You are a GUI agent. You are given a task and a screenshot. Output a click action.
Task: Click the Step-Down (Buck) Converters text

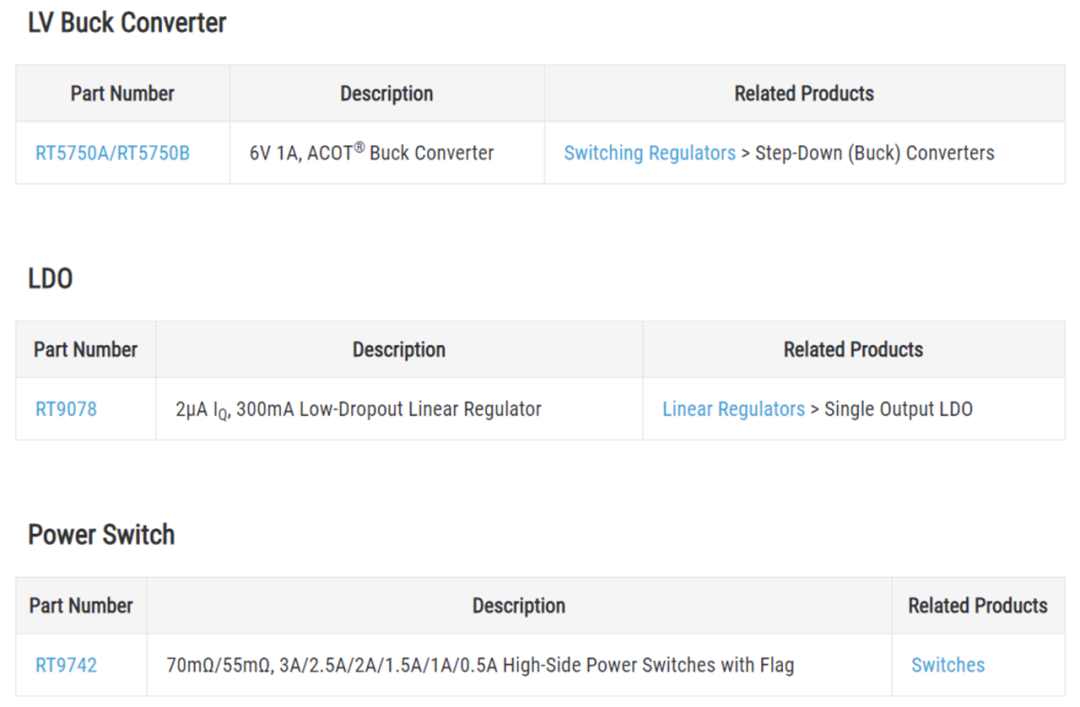point(874,153)
